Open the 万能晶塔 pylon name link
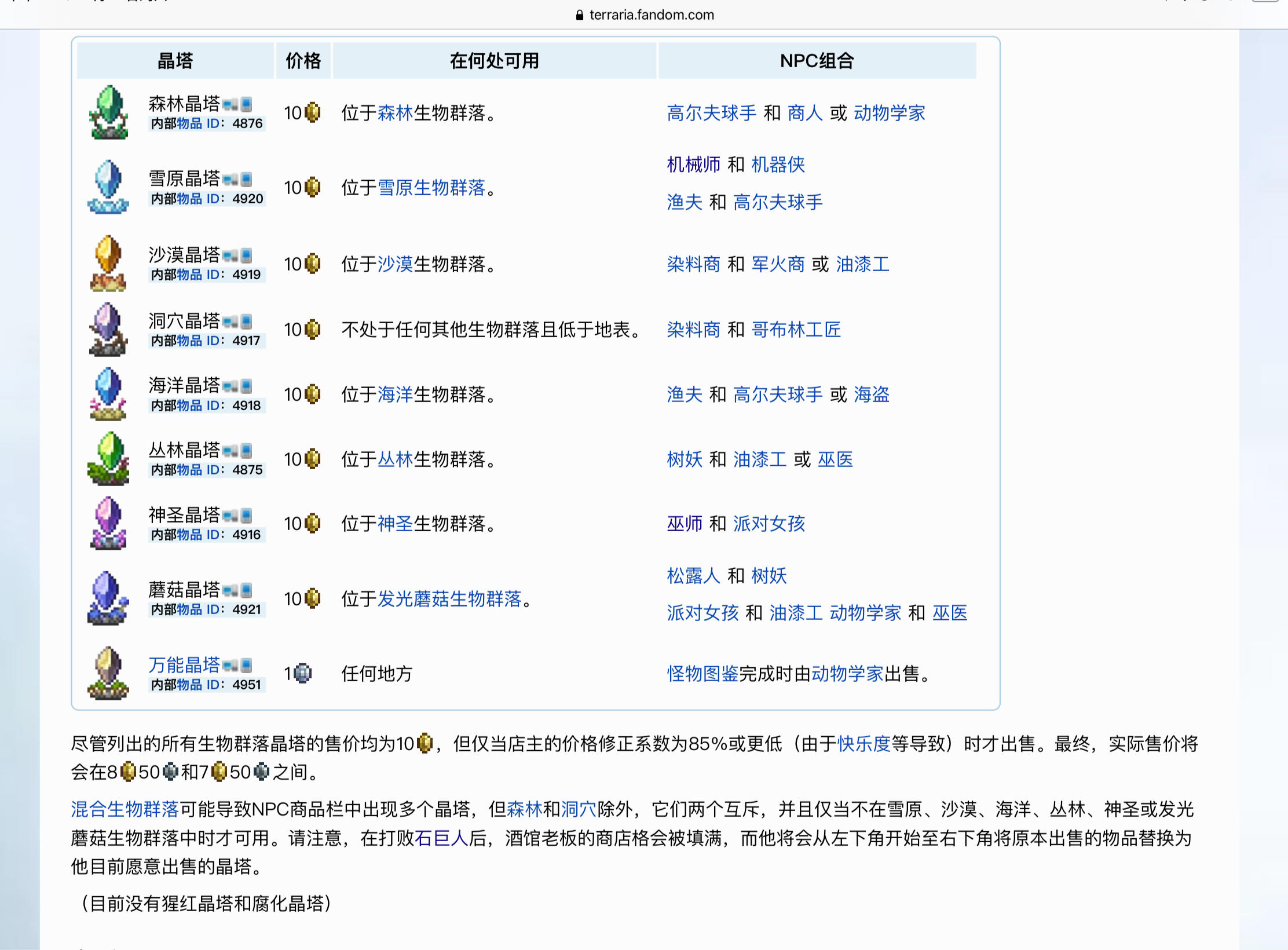 184,664
